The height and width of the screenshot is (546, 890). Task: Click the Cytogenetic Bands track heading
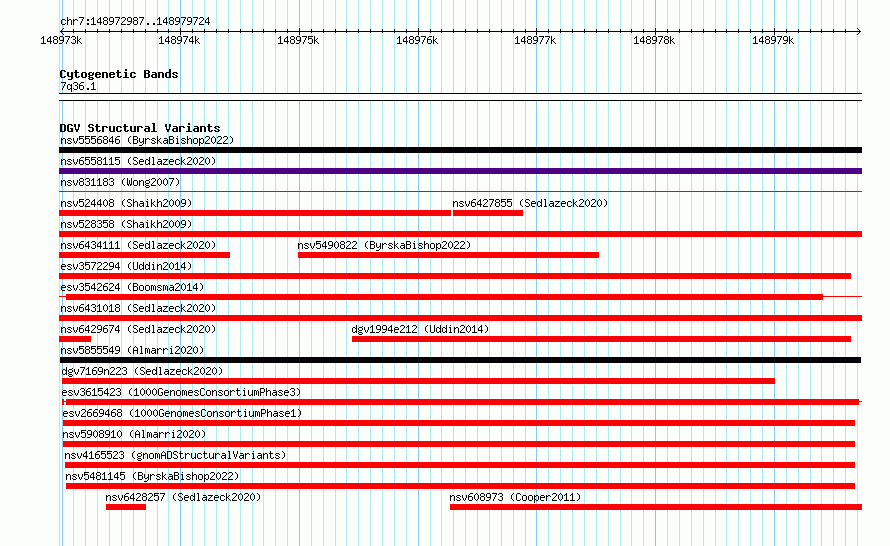[119, 74]
